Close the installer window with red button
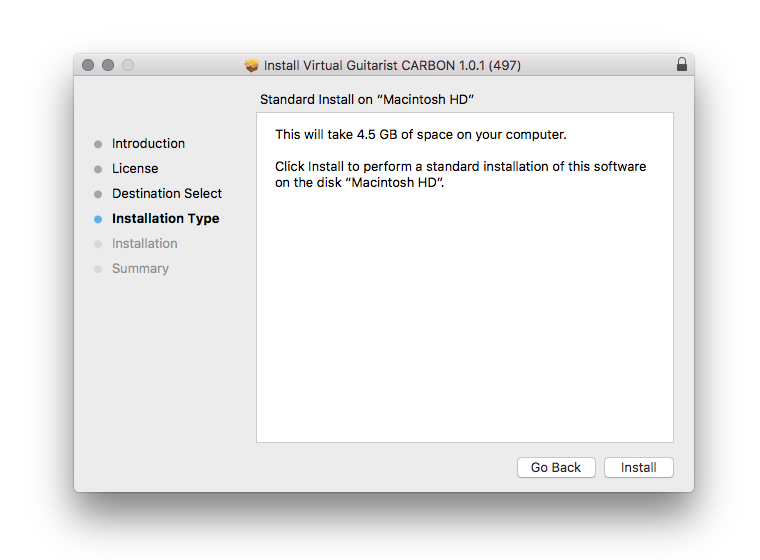The image size is (760, 560). click(88, 65)
